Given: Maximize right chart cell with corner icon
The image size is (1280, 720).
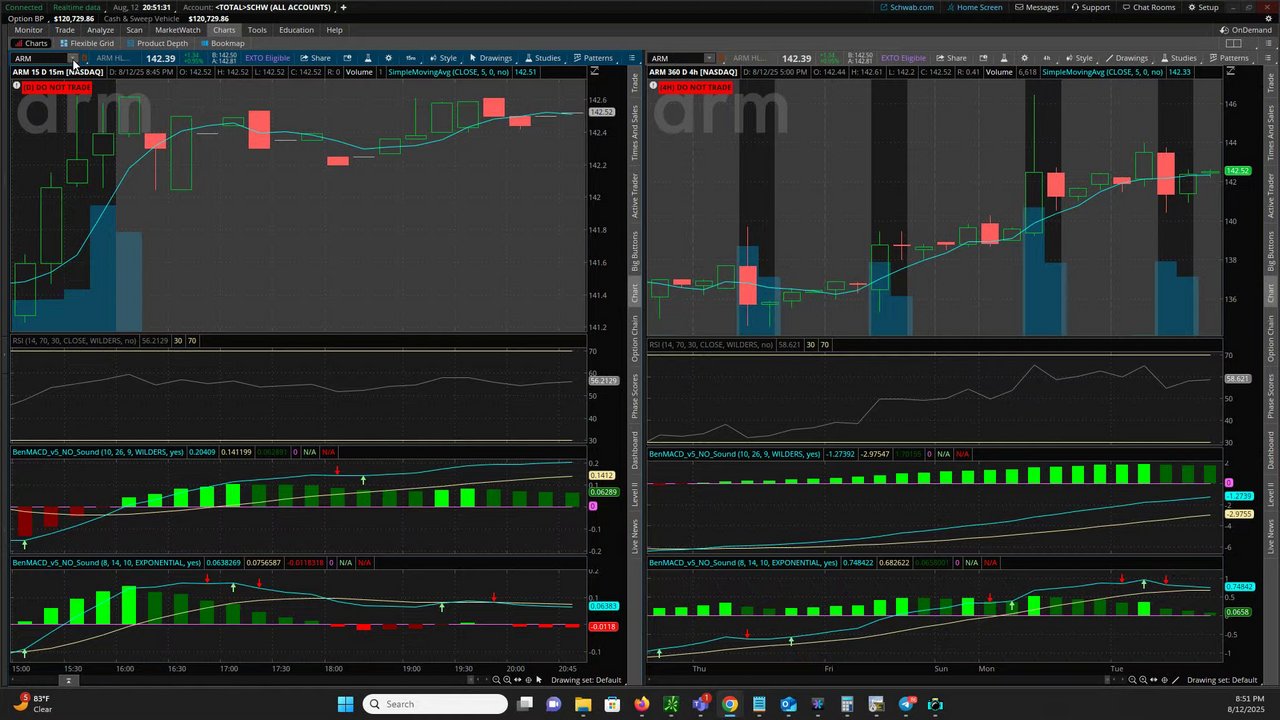Looking at the screenshot, I should pyautogui.click(x=1231, y=70).
